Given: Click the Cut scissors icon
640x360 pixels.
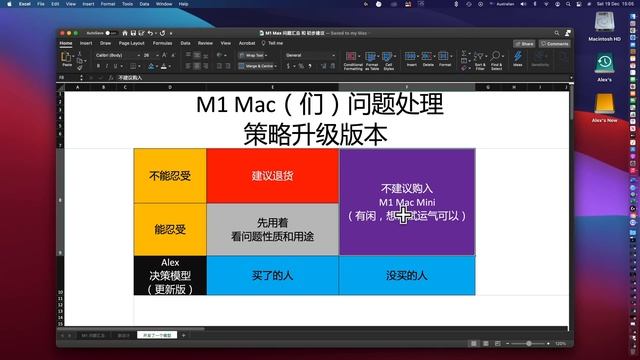Looking at the screenshot, I should pos(79,53).
